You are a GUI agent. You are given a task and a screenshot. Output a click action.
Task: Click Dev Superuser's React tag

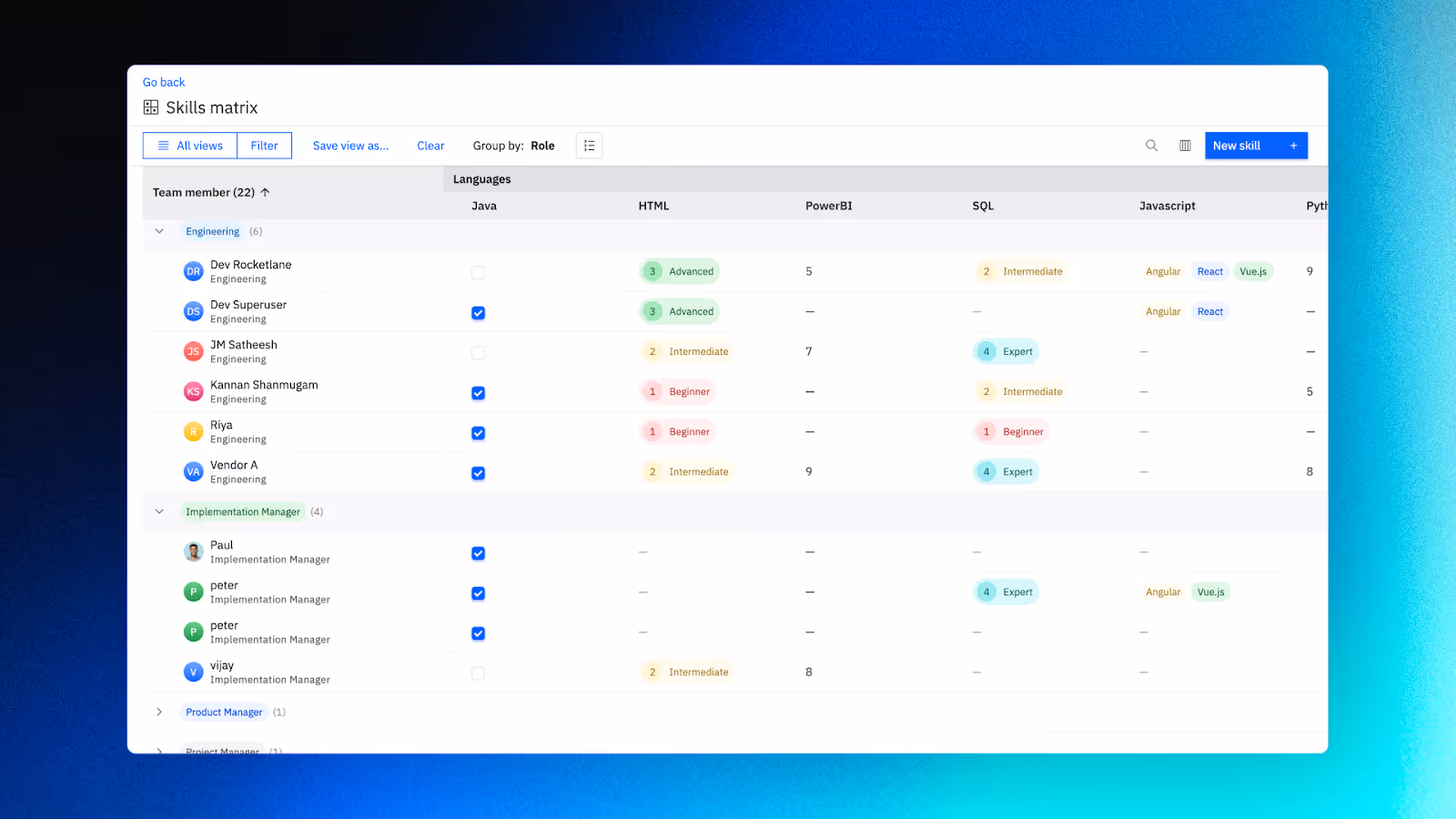click(x=1210, y=311)
